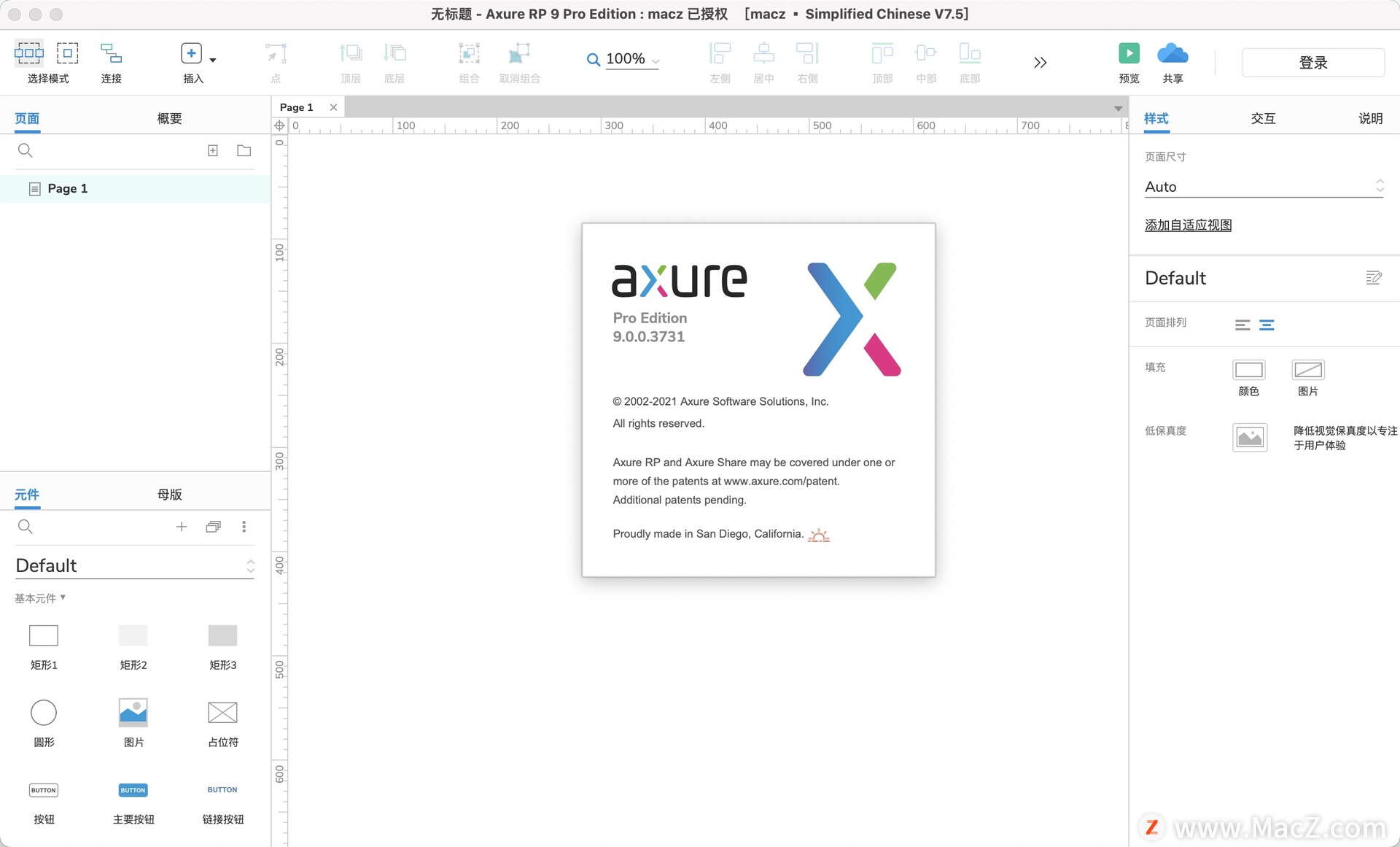Toggle the 低保真度 low fidelity mode
1400x847 pixels.
point(1250,438)
